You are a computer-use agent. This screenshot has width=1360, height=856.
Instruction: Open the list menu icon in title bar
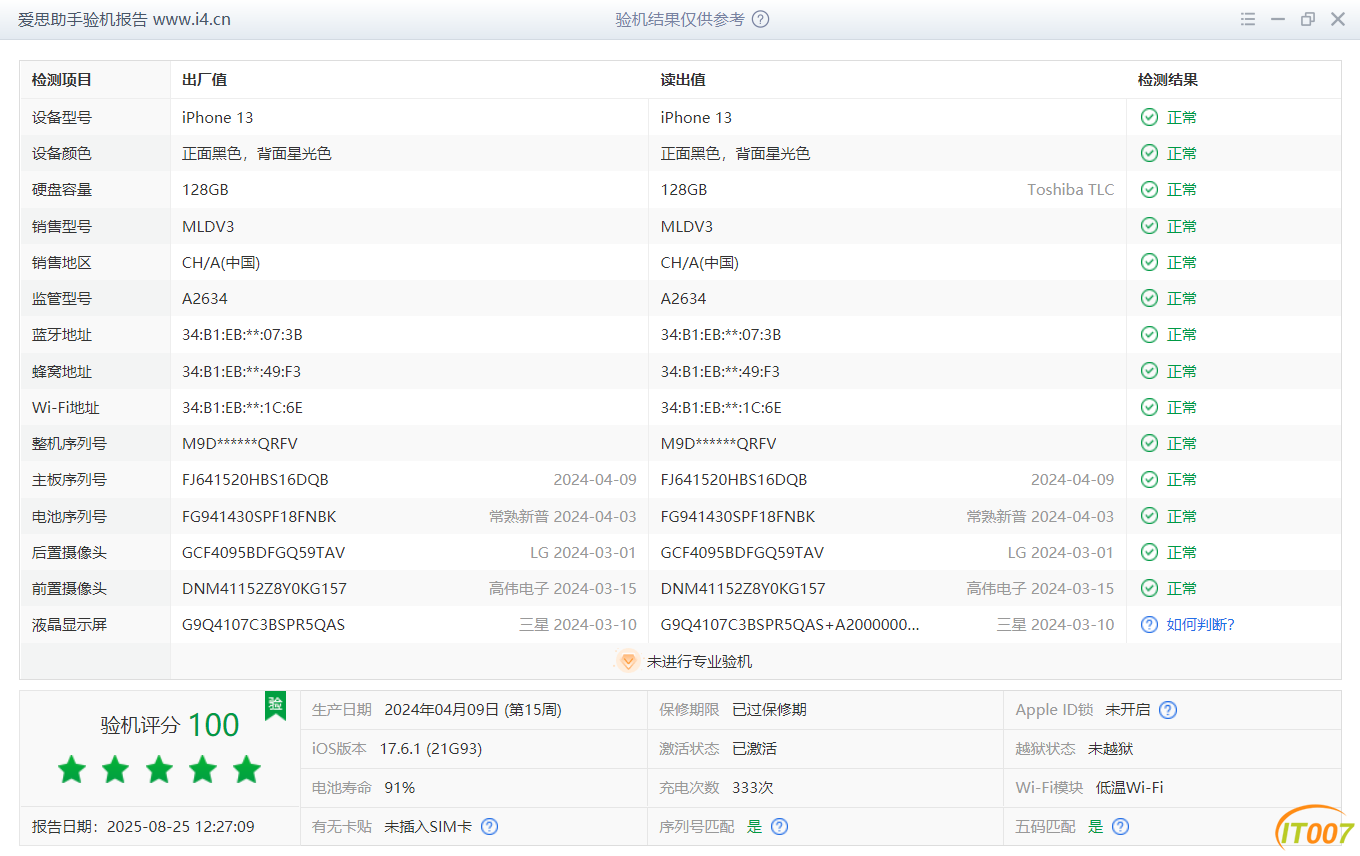[1247, 19]
